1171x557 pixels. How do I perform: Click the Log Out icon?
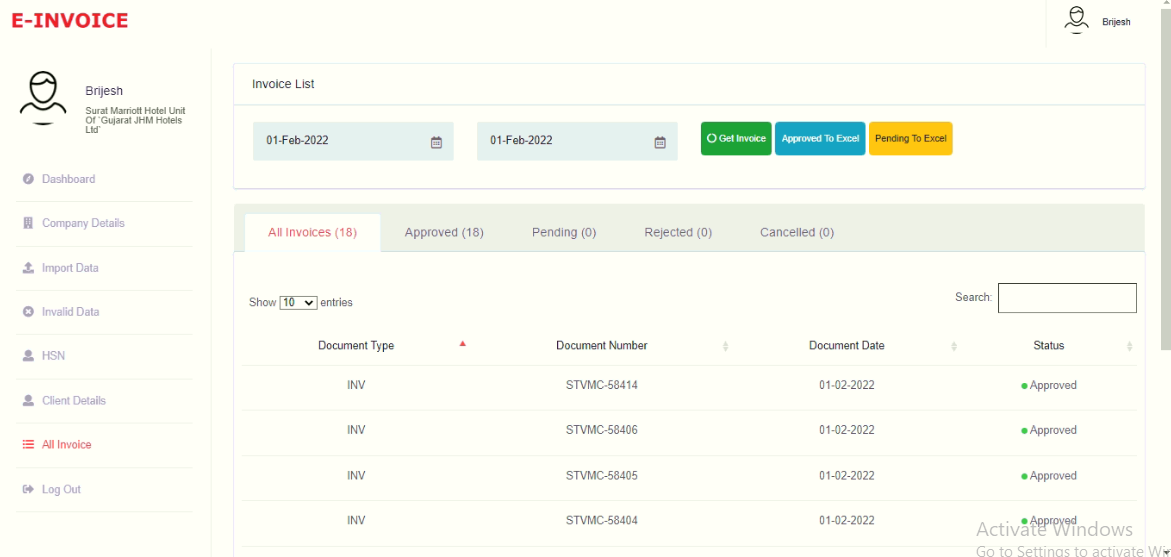28,489
